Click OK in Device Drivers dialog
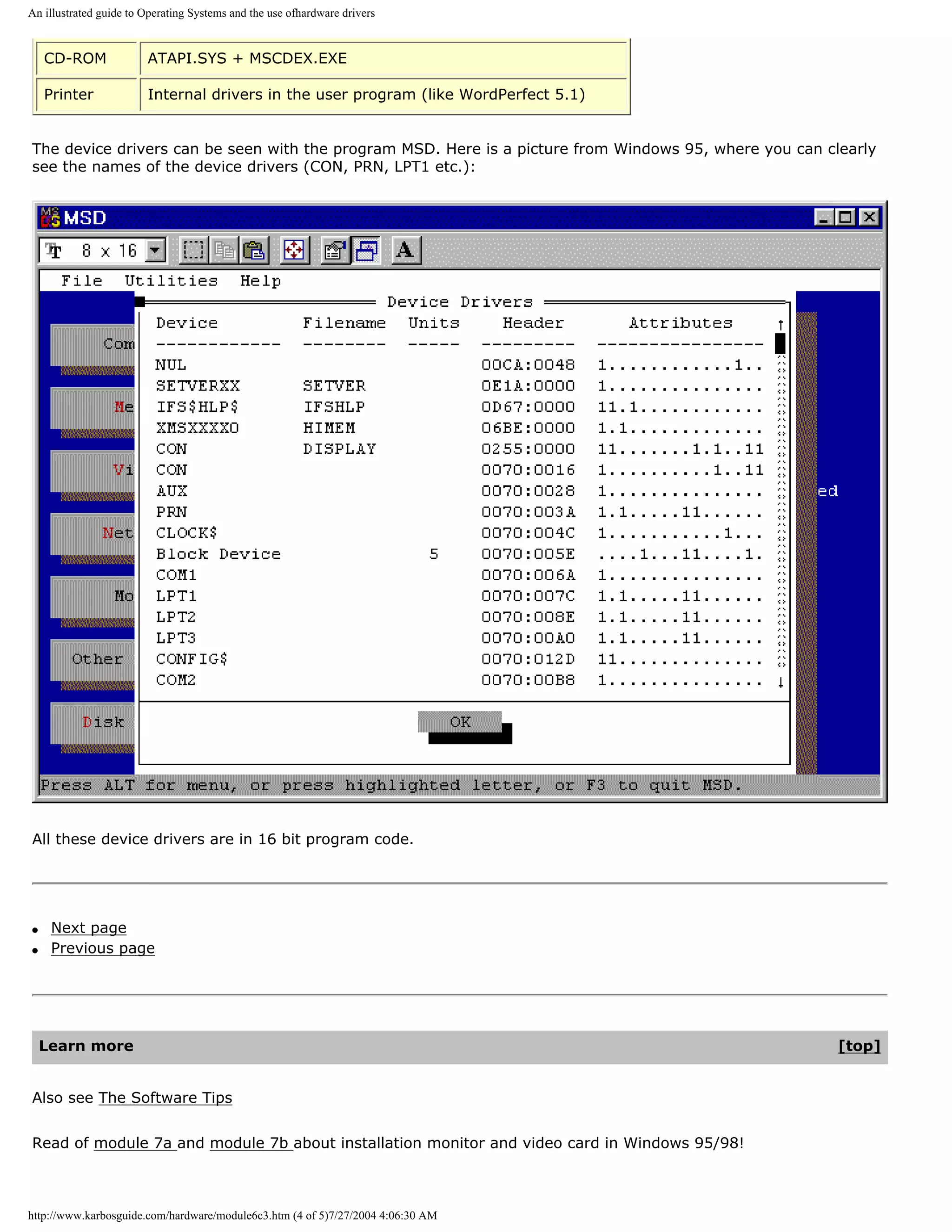The height and width of the screenshot is (1232, 952). click(x=460, y=722)
